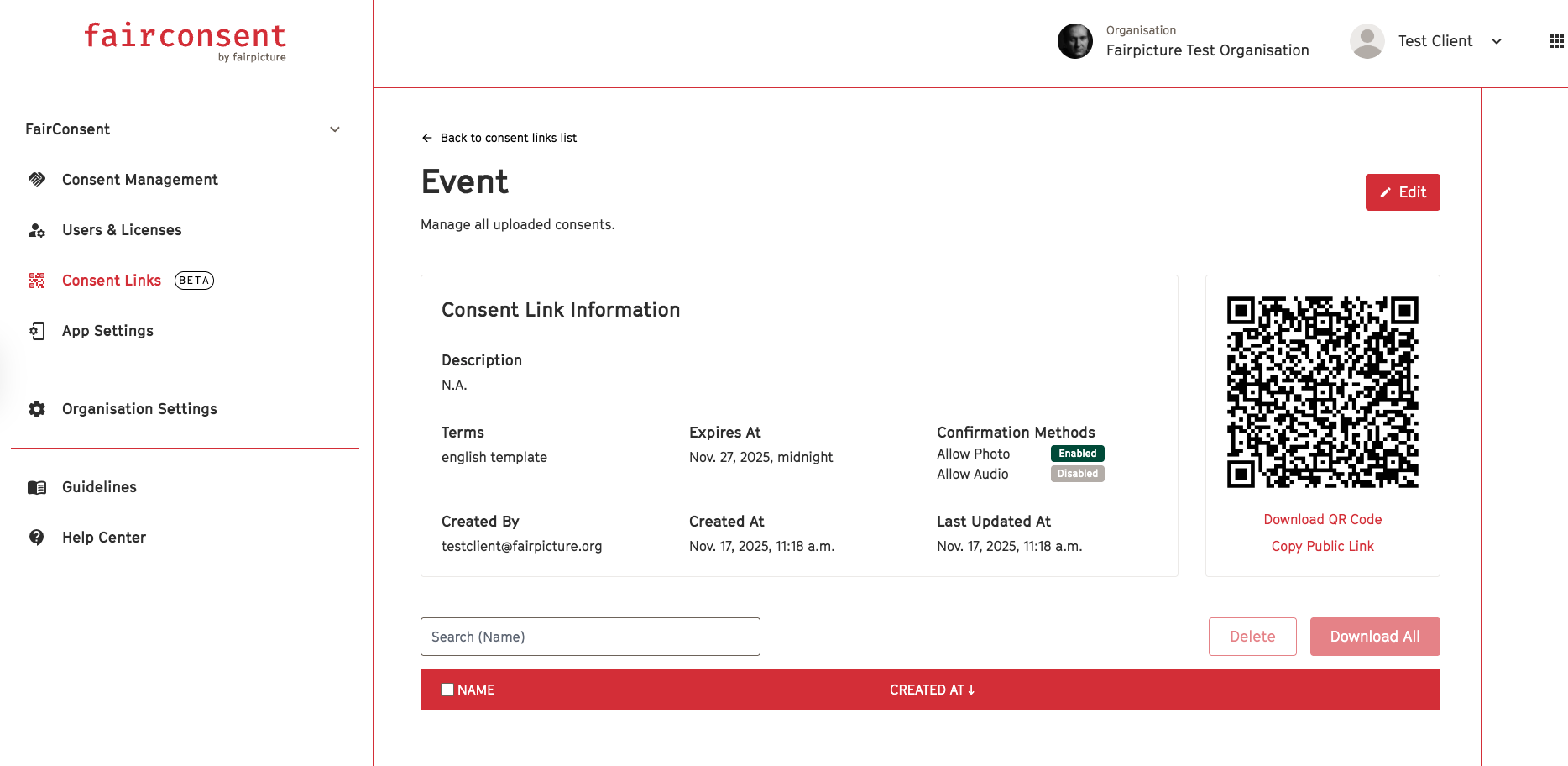Click the 'Consent Link Information' heading
1568x766 pixels.
[x=561, y=310]
